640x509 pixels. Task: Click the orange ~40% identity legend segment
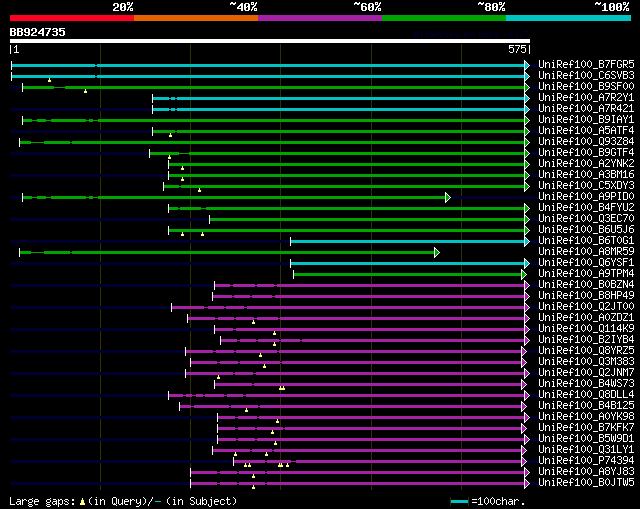(x=196, y=18)
